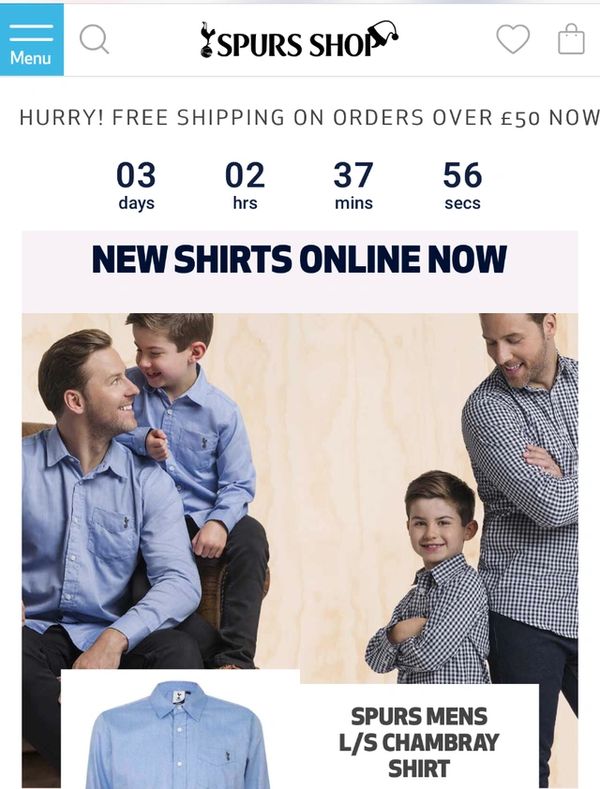Click the cockerel crest in the logo
Screen dimensions: 600x789
[x=206, y=39]
